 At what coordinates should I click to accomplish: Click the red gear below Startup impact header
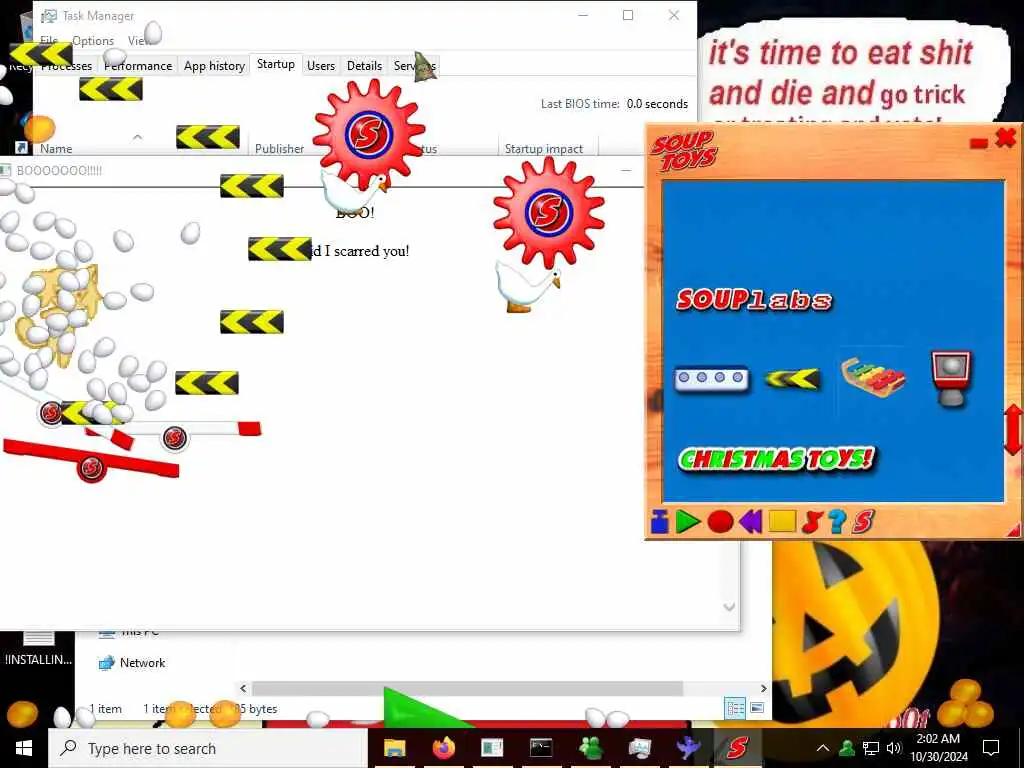click(x=549, y=212)
